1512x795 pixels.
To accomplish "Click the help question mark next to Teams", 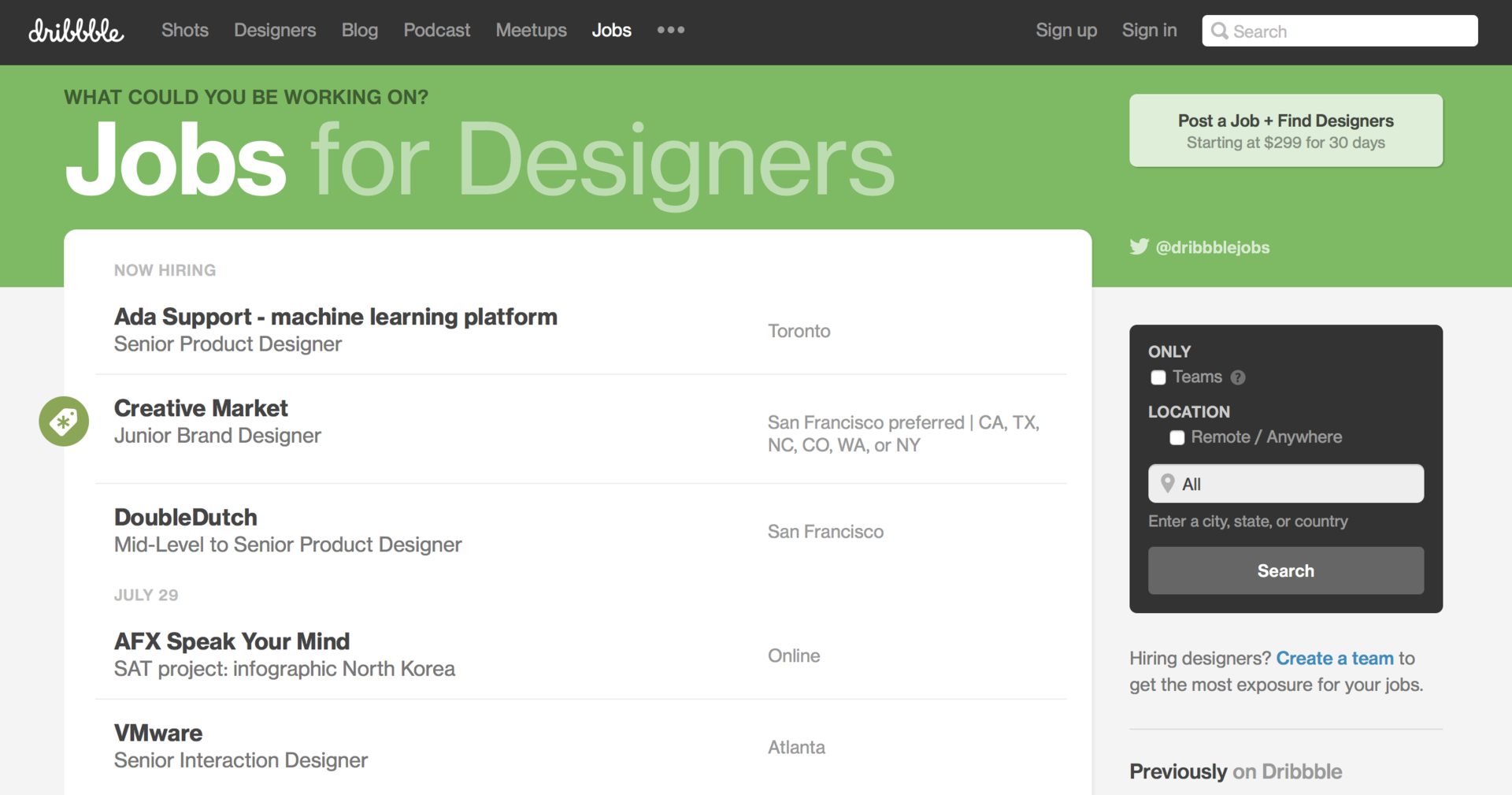I will [x=1238, y=377].
